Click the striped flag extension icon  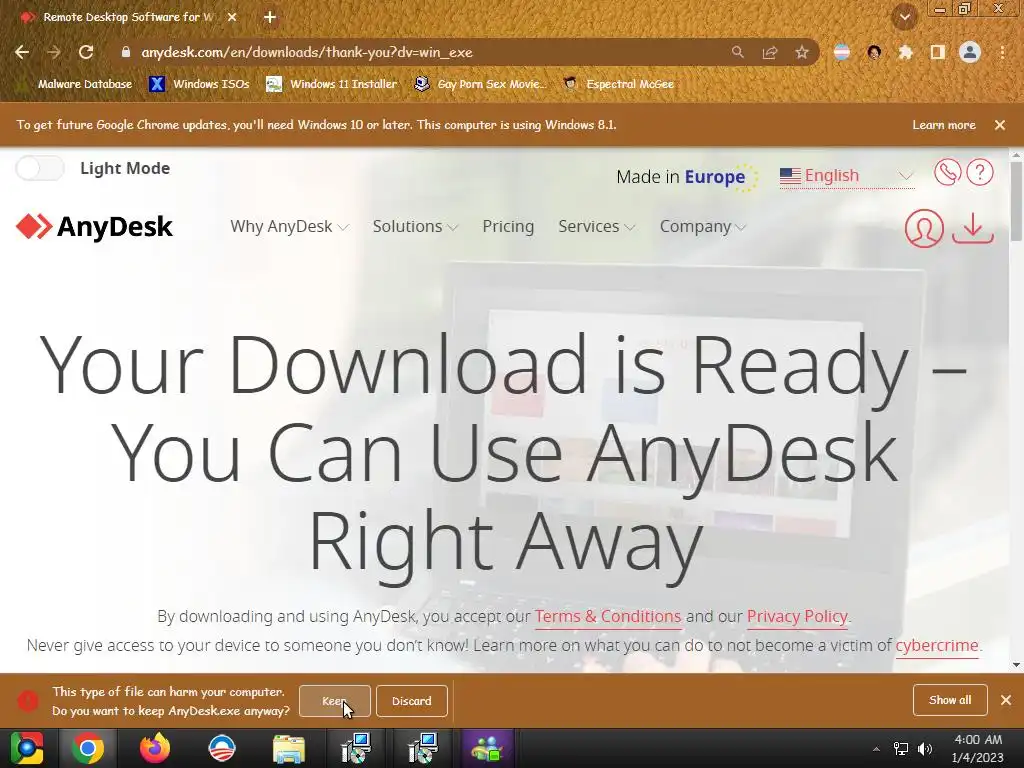[x=842, y=52]
